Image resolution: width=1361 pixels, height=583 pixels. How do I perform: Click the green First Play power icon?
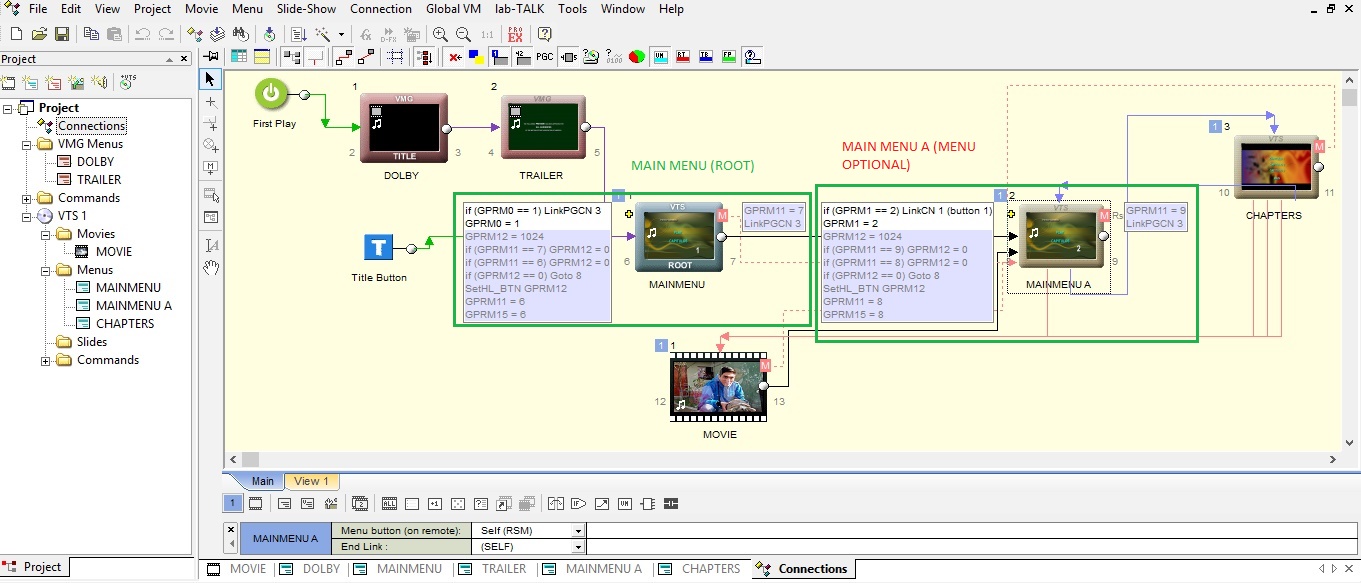(x=271, y=95)
